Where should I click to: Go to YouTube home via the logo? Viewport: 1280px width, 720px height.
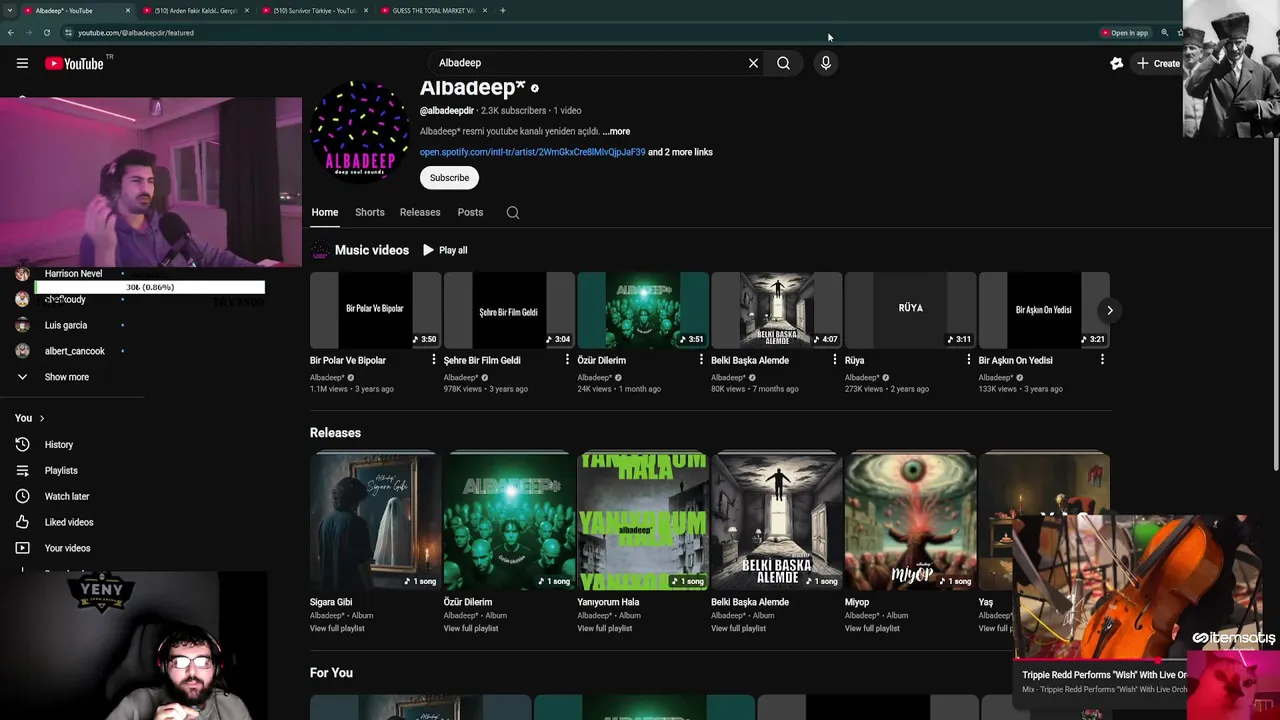pyautogui.click(x=74, y=63)
